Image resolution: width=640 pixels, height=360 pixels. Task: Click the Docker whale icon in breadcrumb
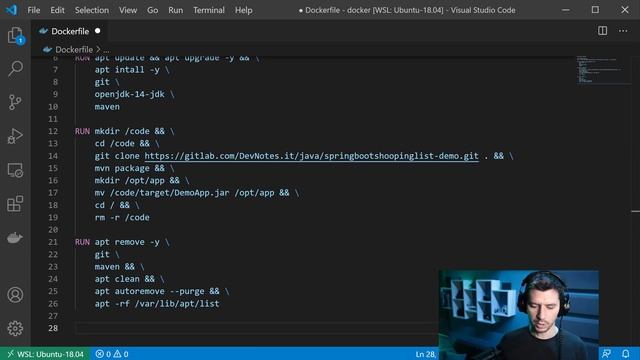coord(47,49)
